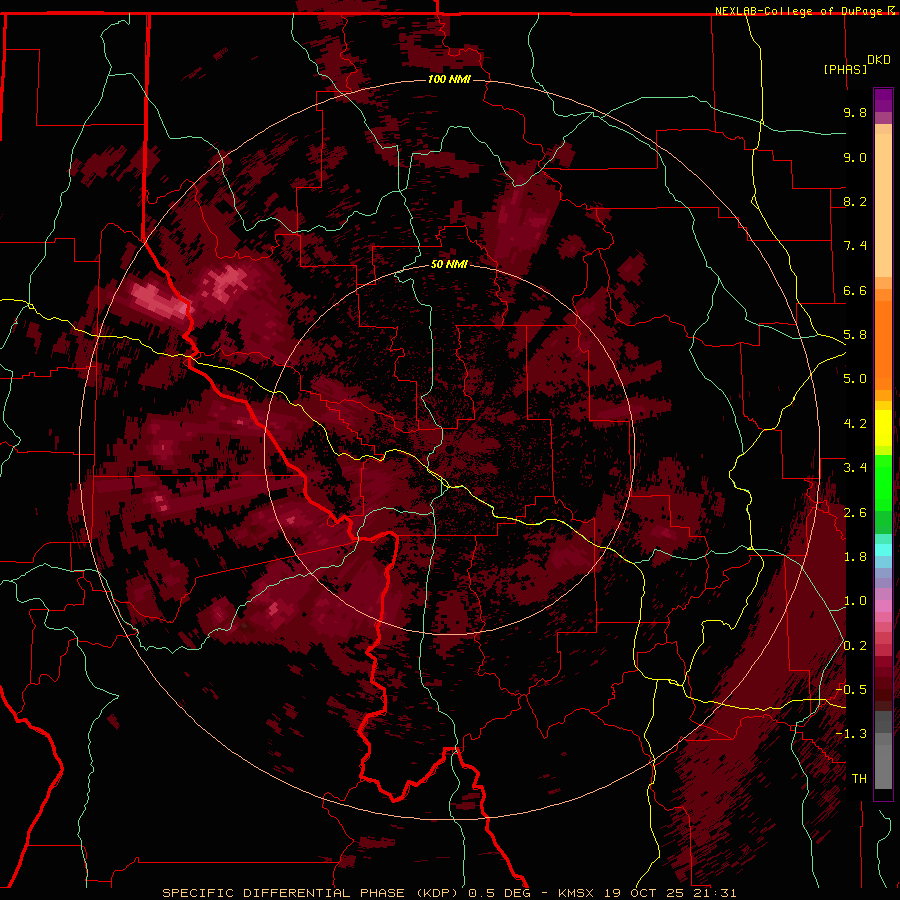This screenshot has height=900, width=900.
Task: Click the 3.4 scale value
Action: pos(855,468)
